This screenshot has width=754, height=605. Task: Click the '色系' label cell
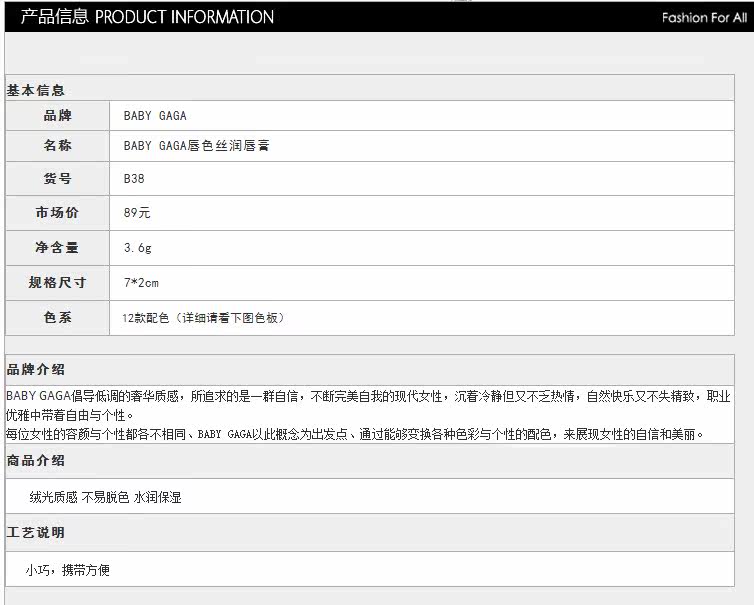click(x=58, y=317)
